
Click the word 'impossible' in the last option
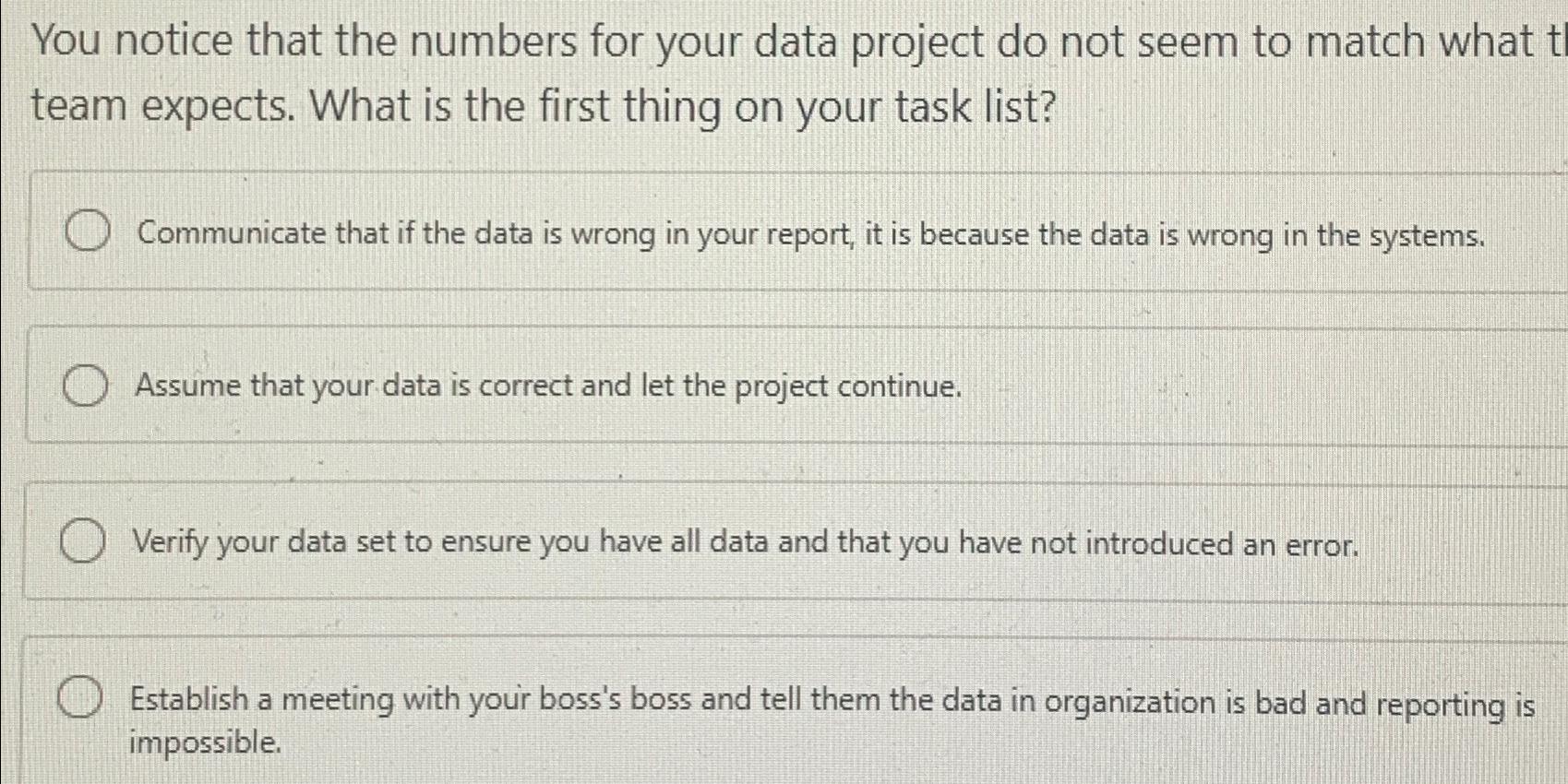point(205,741)
